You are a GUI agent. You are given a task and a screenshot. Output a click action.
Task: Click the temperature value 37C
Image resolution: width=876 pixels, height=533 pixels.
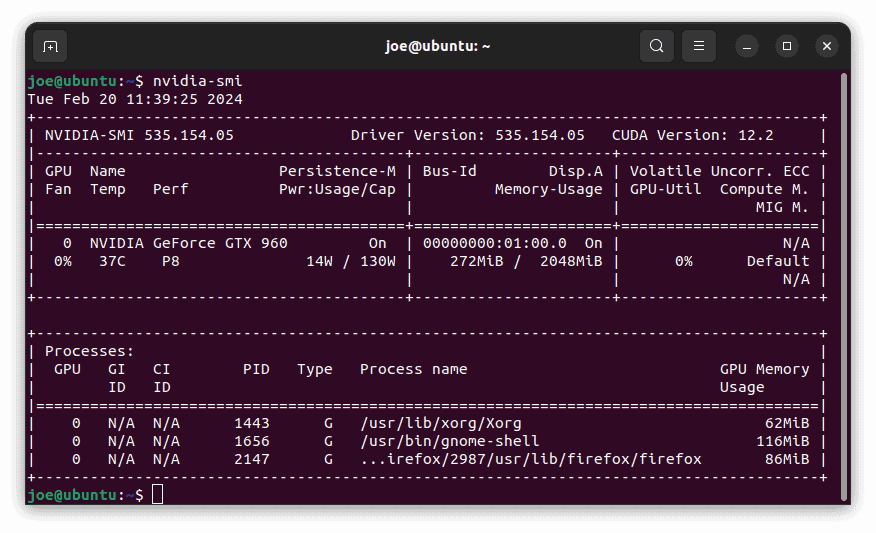[x=112, y=261]
